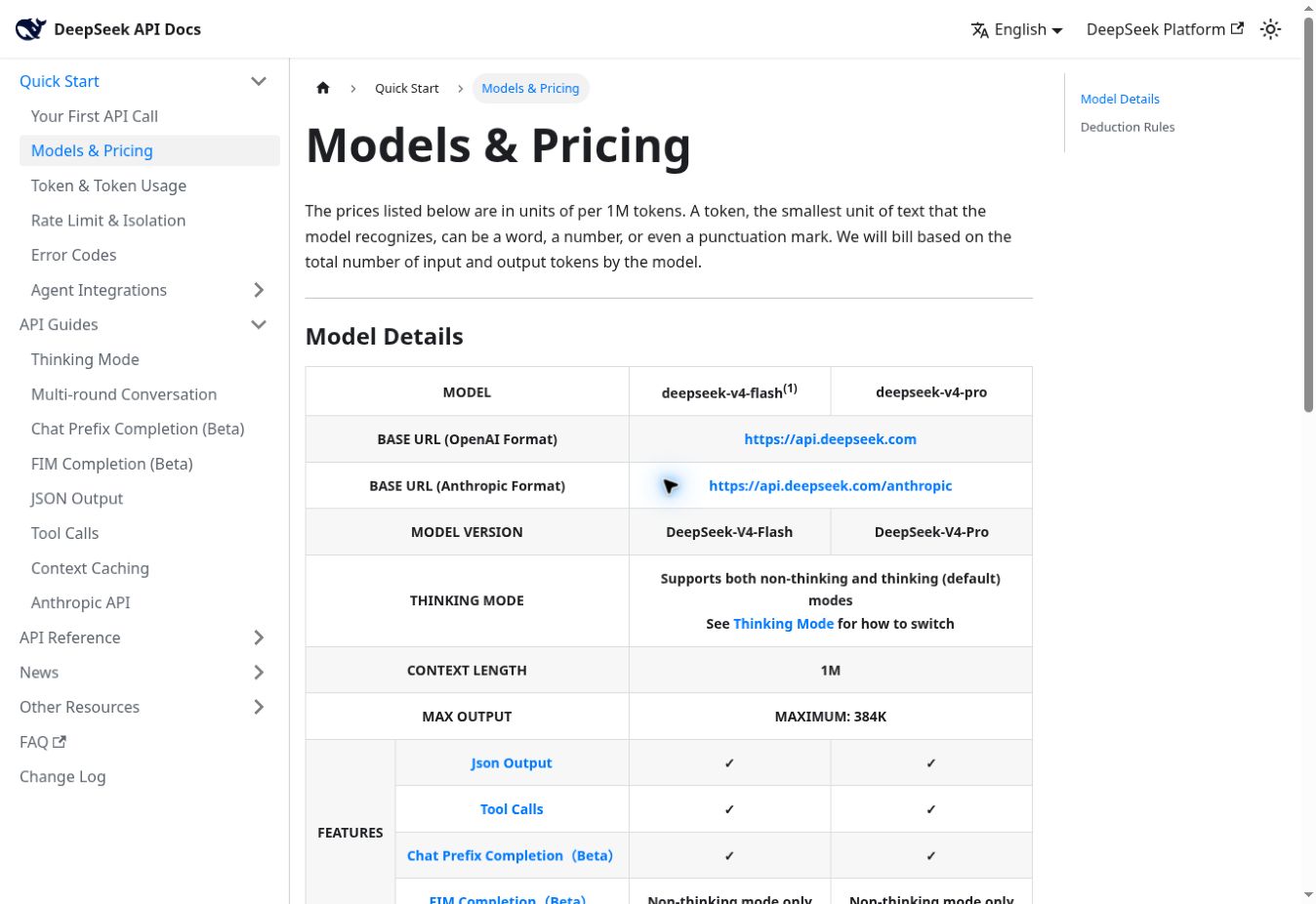Viewport: 1316px width, 904px height.
Task: Click Other Resources in sidebar
Action: (x=79, y=707)
